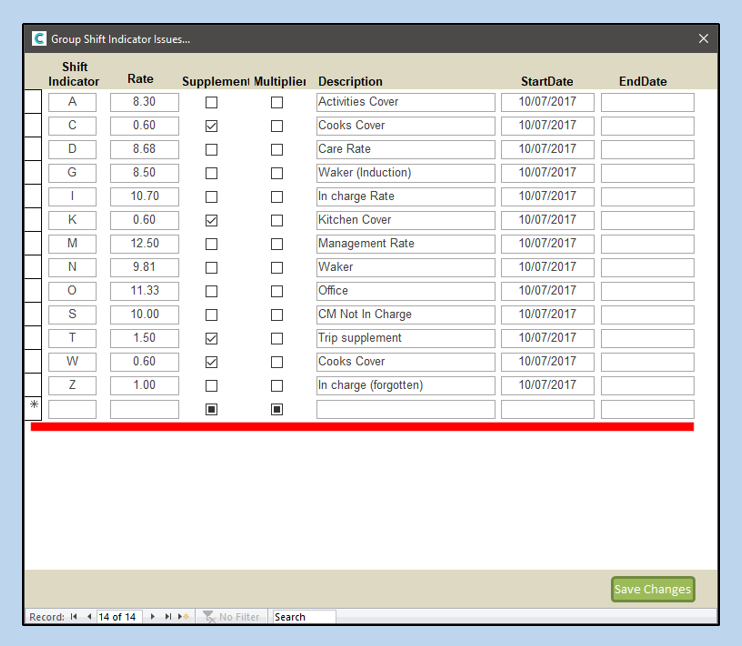Jump to last record arrow

tap(168, 617)
